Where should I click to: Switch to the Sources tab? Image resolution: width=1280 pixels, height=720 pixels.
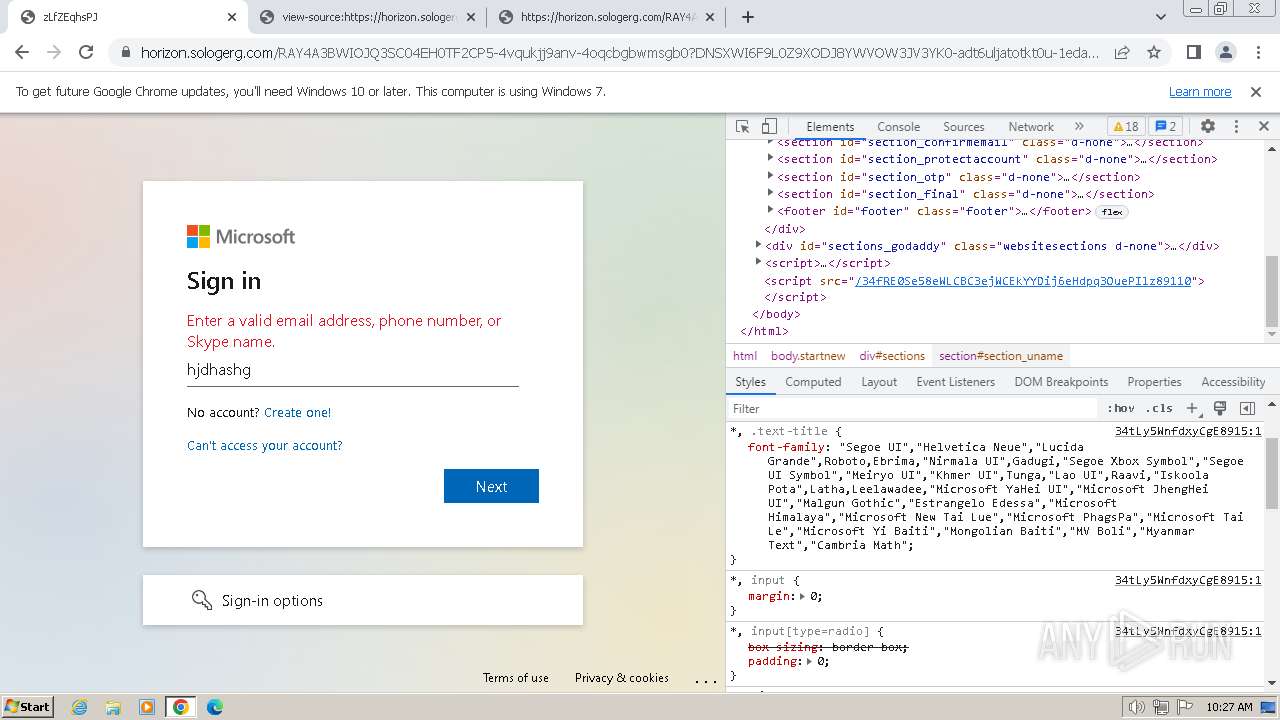coord(964,127)
